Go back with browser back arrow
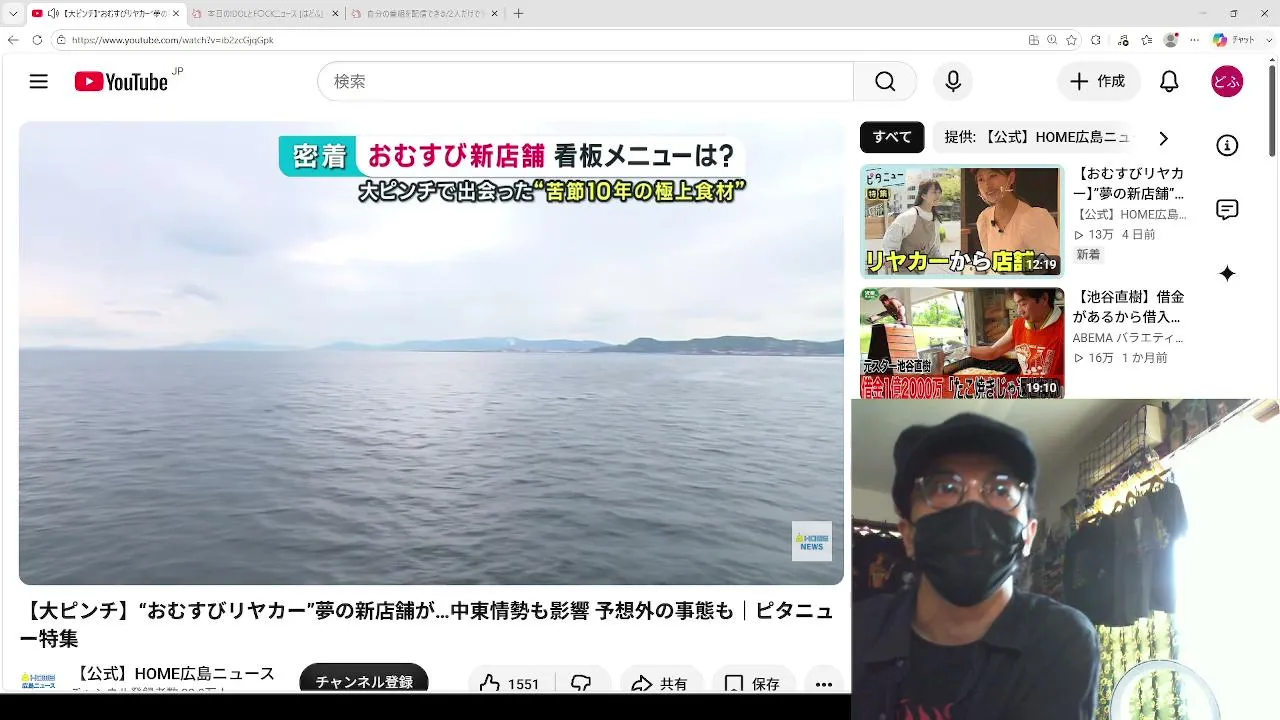The image size is (1280, 720). coord(13,40)
